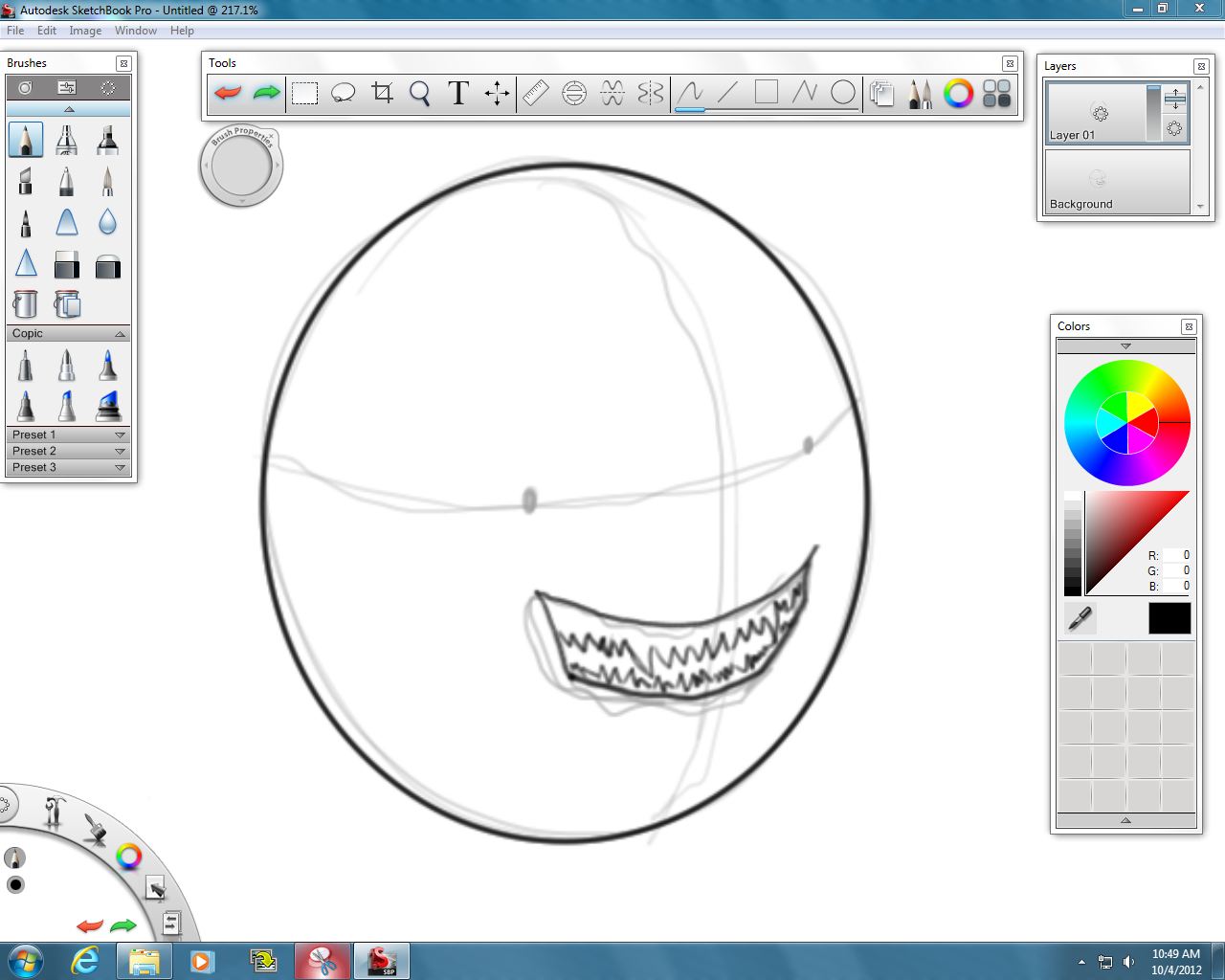
Task: Select the straight Line stroke tool
Action: click(x=728, y=93)
